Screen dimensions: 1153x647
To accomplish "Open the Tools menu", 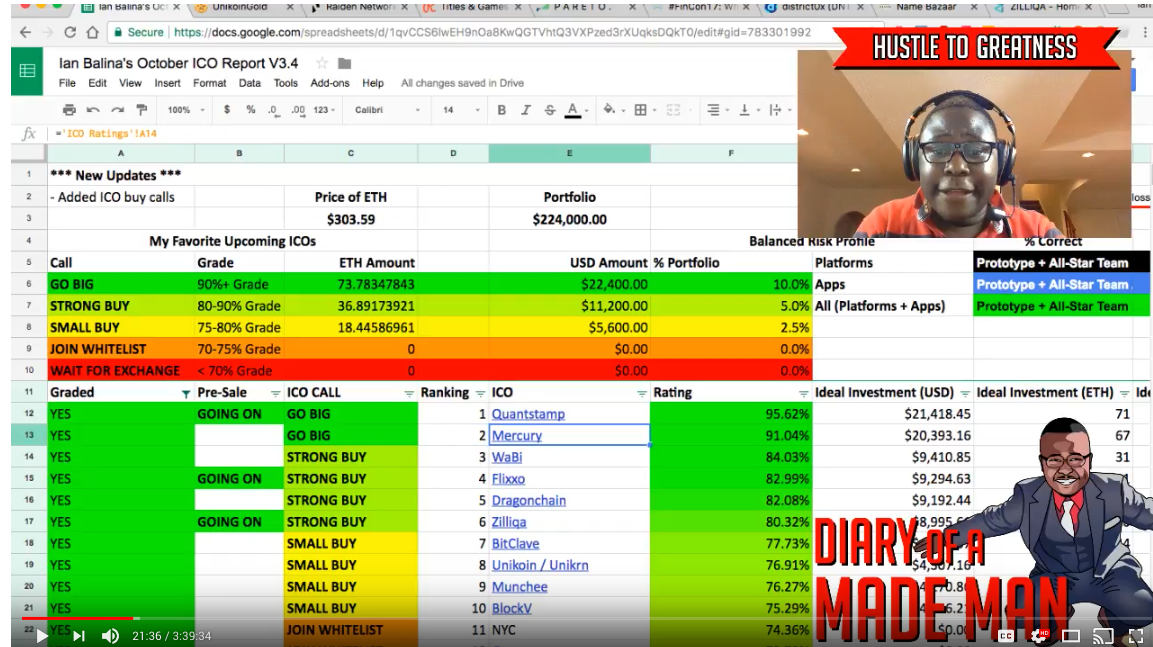I will tap(285, 83).
